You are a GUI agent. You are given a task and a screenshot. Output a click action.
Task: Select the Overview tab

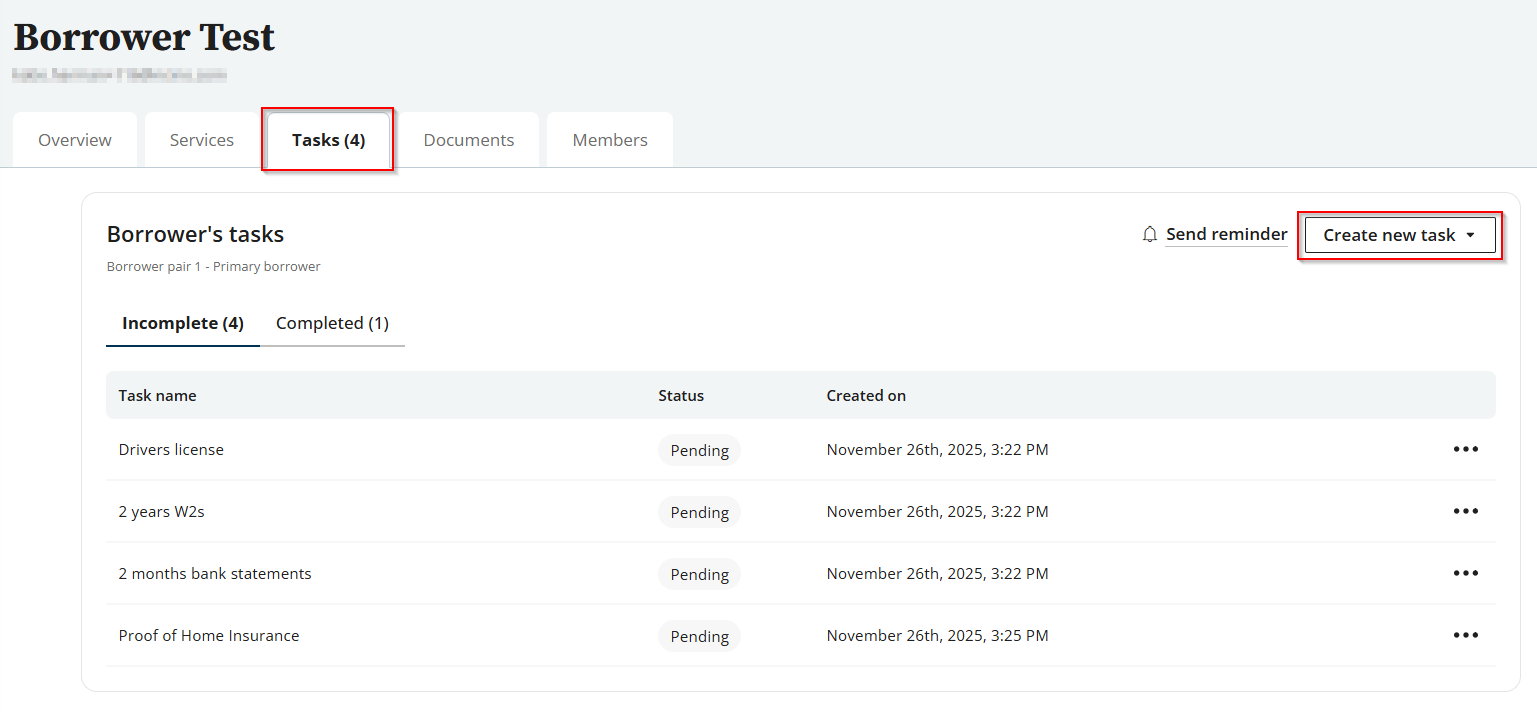tap(74, 139)
